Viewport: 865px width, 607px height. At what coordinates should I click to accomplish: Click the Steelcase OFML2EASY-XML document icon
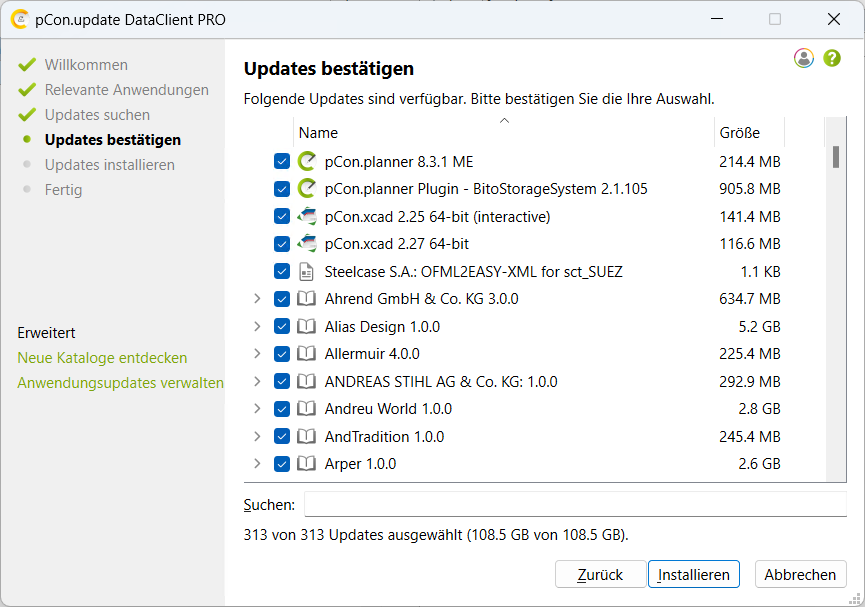pos(306,271)
